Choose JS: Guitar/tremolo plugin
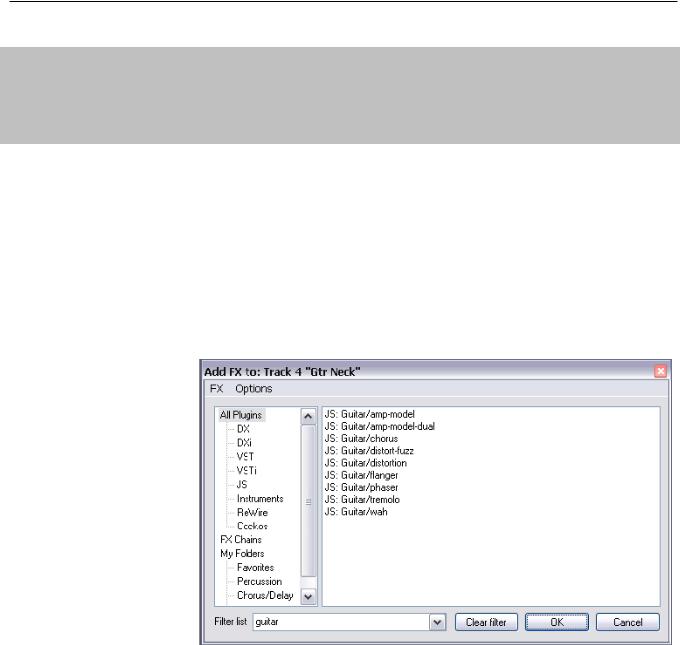680x645 pixels. coord(362,500)
